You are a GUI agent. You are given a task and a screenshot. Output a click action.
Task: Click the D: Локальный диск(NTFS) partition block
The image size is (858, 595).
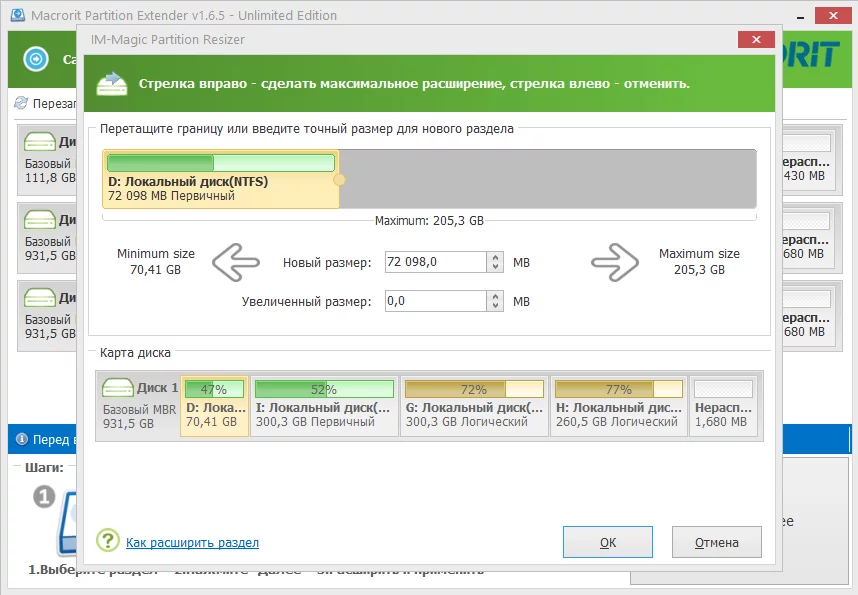click(221, 179)
